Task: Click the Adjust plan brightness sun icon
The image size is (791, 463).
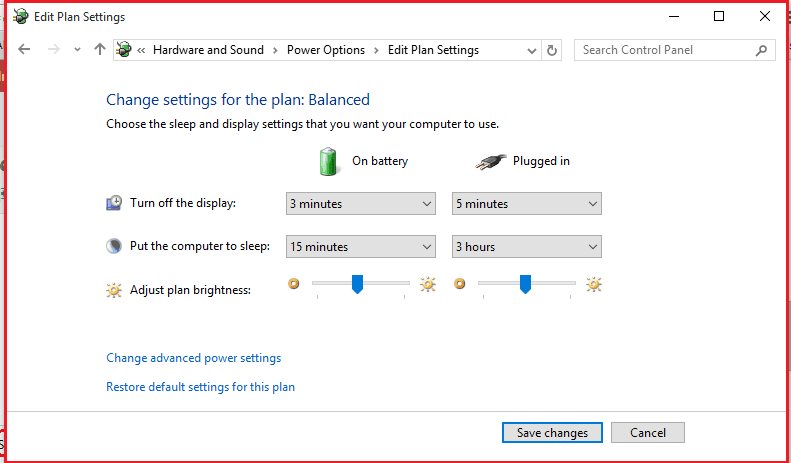Action: coord(114,290)
